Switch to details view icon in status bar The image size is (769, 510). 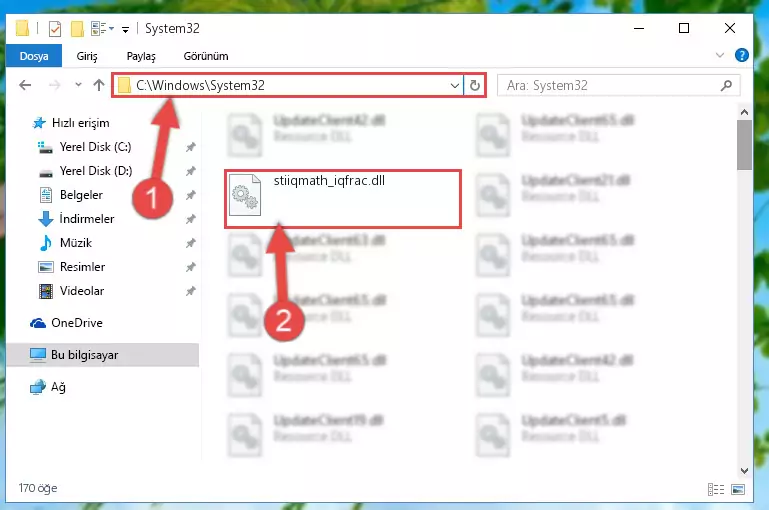tap(716, 489)
